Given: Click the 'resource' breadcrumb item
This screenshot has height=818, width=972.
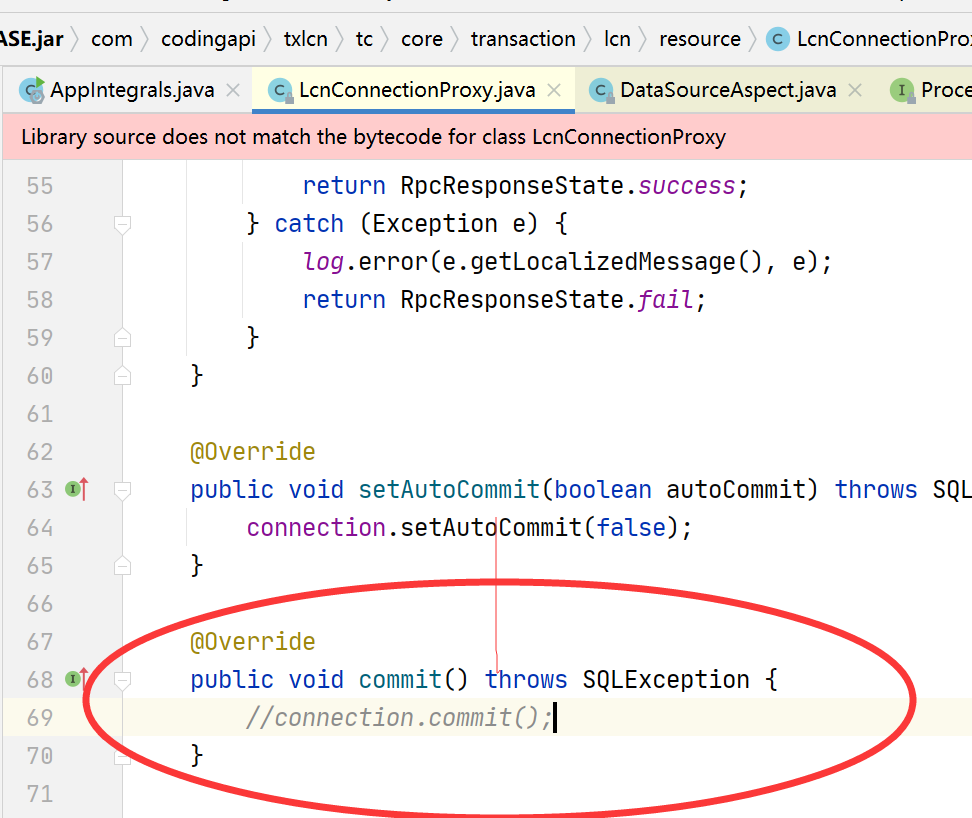Looking at the screenshot, I should [700, 39].
